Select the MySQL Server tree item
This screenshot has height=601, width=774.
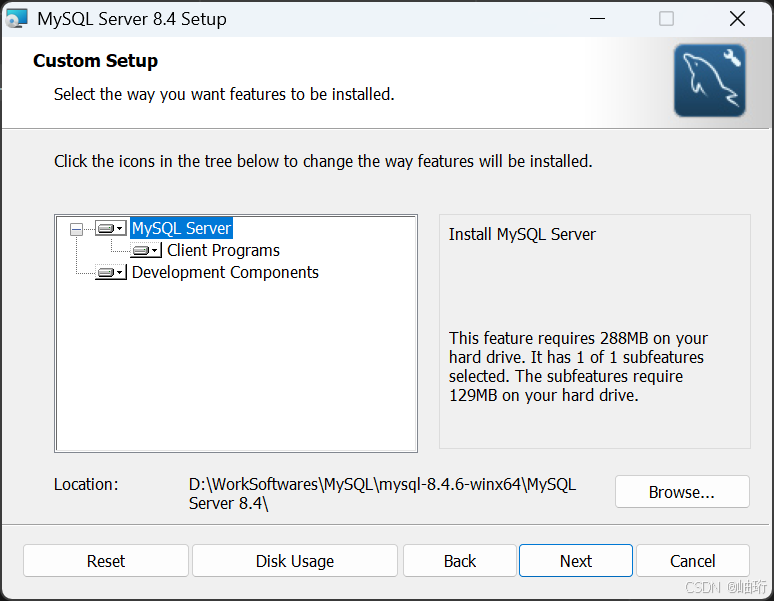coord(181,228)
